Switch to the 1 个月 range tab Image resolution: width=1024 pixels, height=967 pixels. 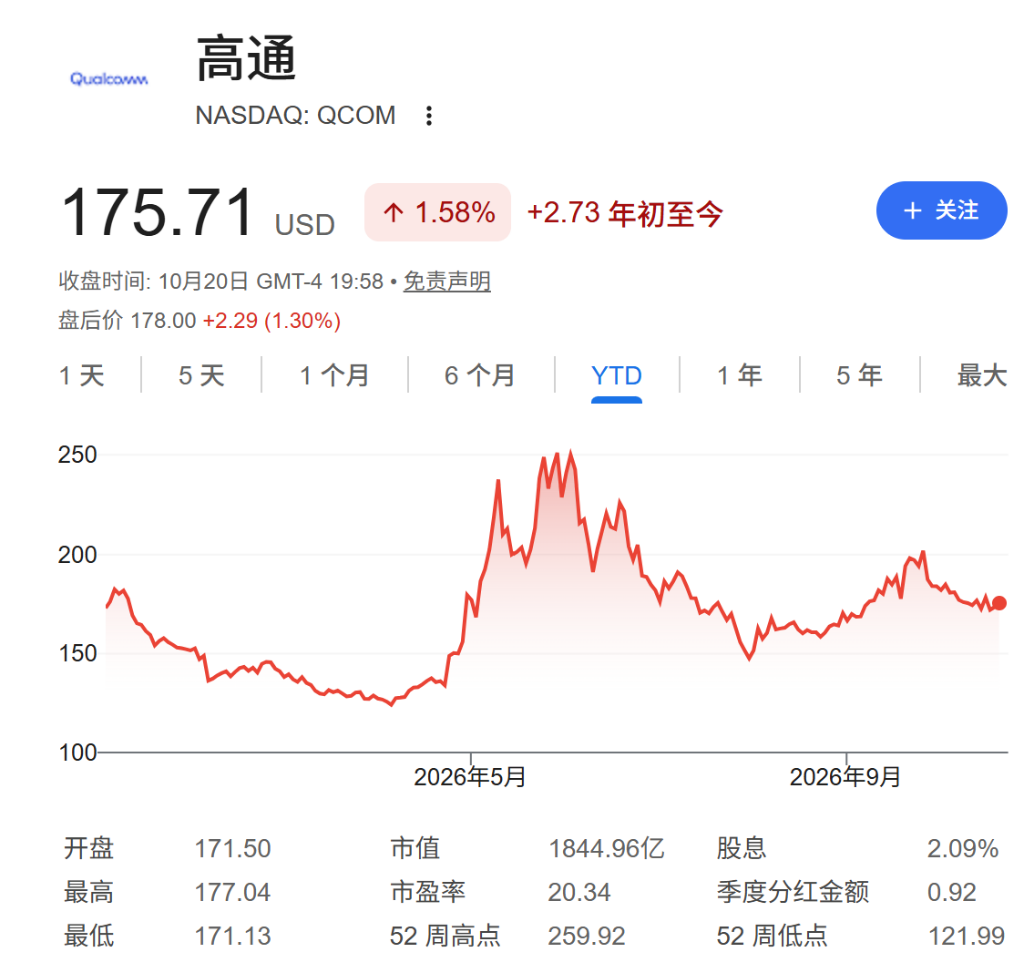(334, 375)
